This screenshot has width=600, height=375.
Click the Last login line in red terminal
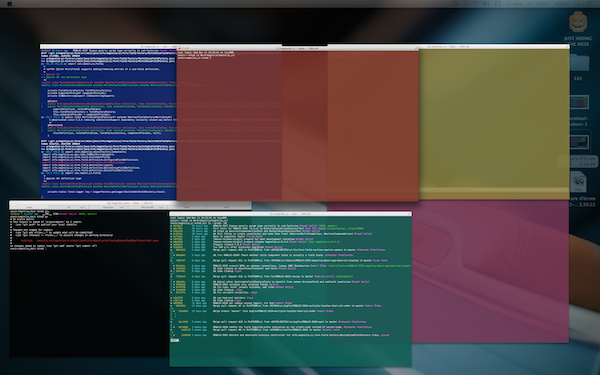coord(205,53)
